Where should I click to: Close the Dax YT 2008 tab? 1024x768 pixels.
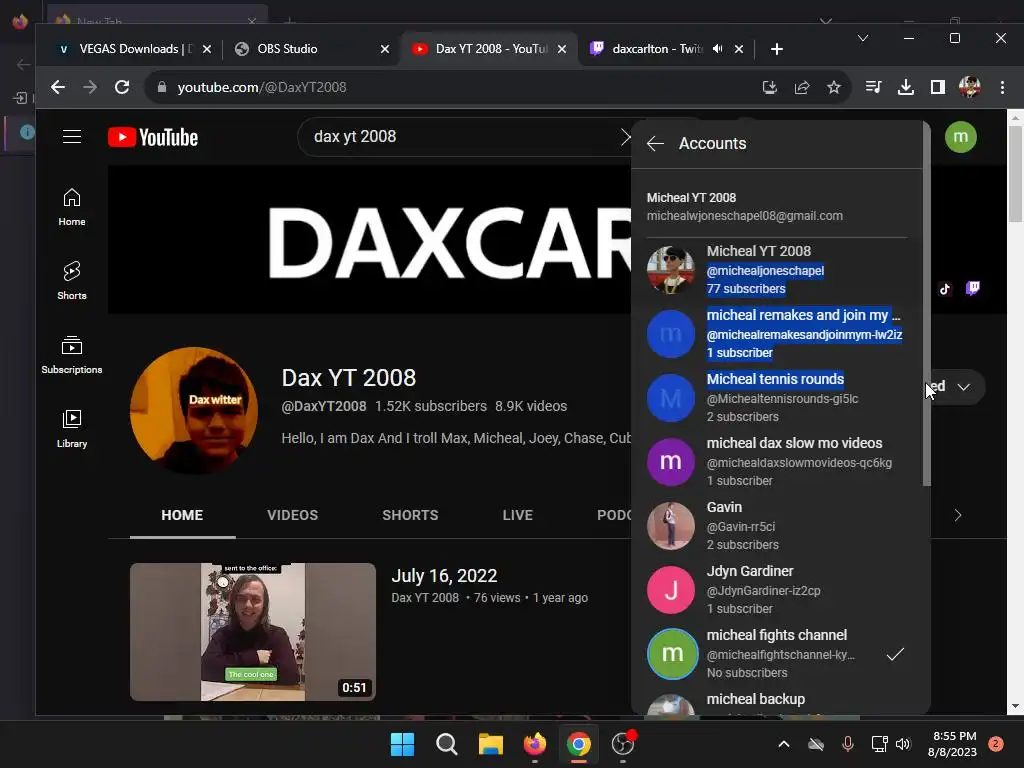point(562,49)
